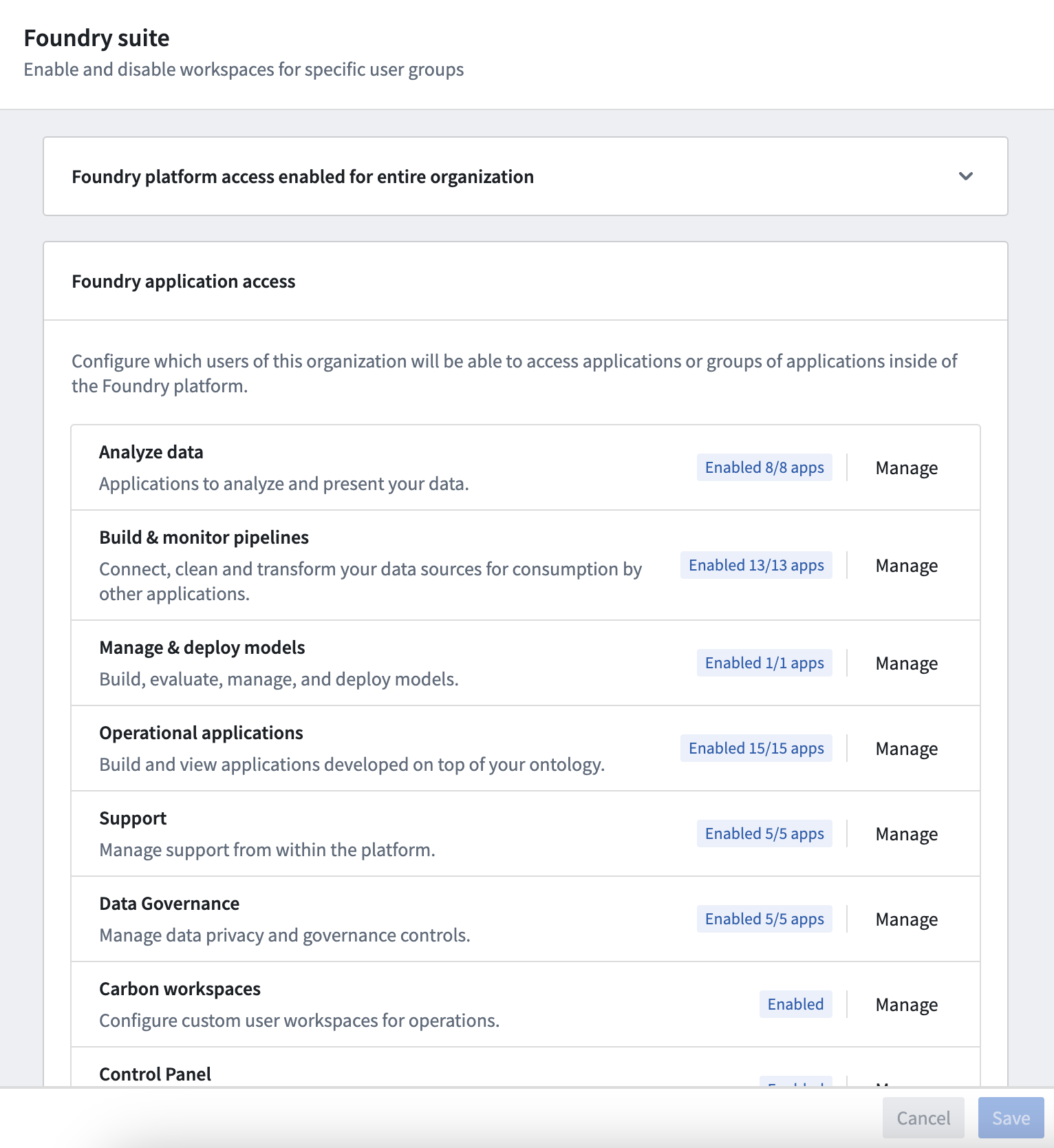
Task: Click the Enabled 15/15 apps badge
Action: (x=756, y=748)
